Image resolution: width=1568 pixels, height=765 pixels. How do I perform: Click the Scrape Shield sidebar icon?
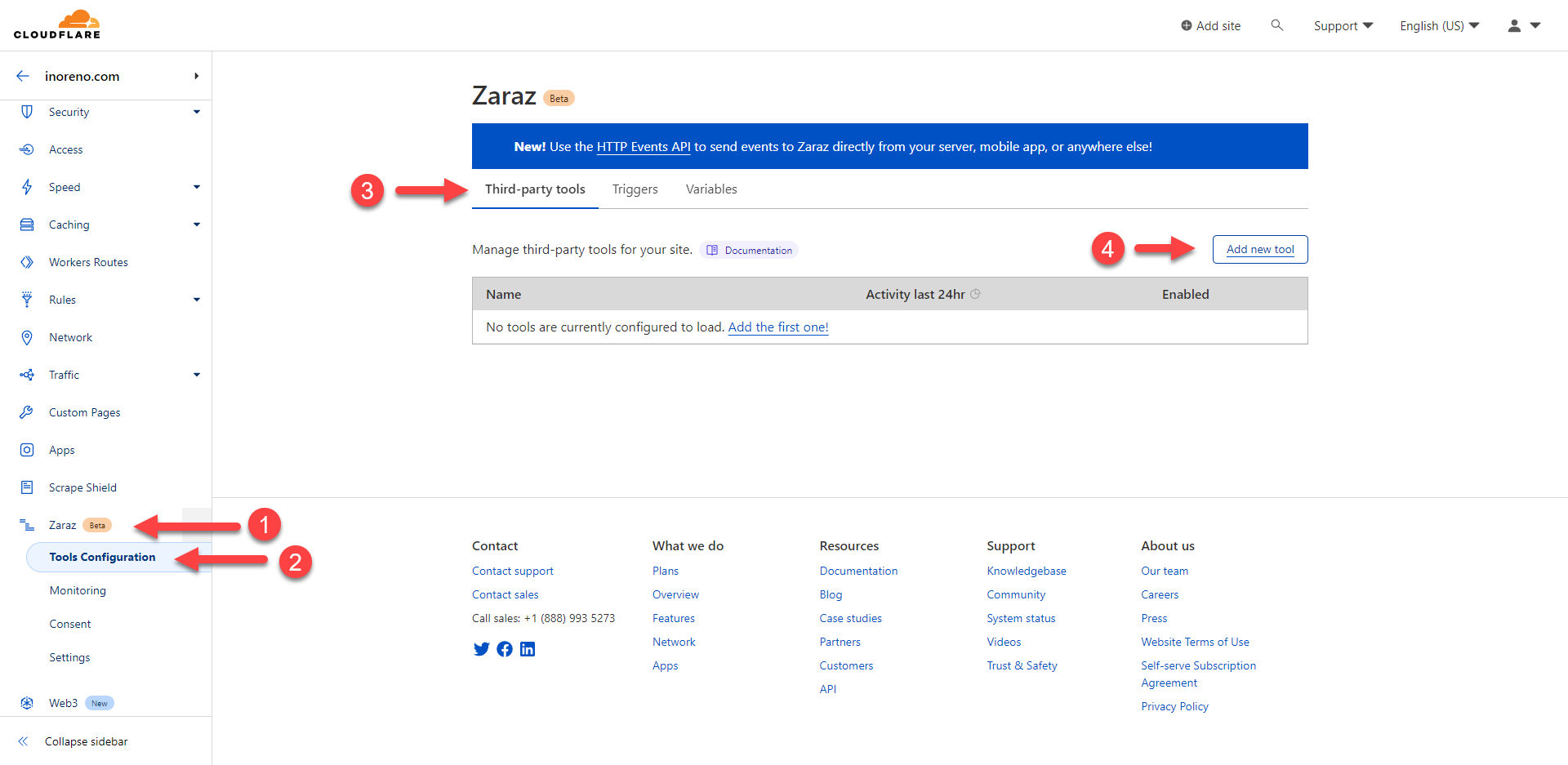[27, 487]
